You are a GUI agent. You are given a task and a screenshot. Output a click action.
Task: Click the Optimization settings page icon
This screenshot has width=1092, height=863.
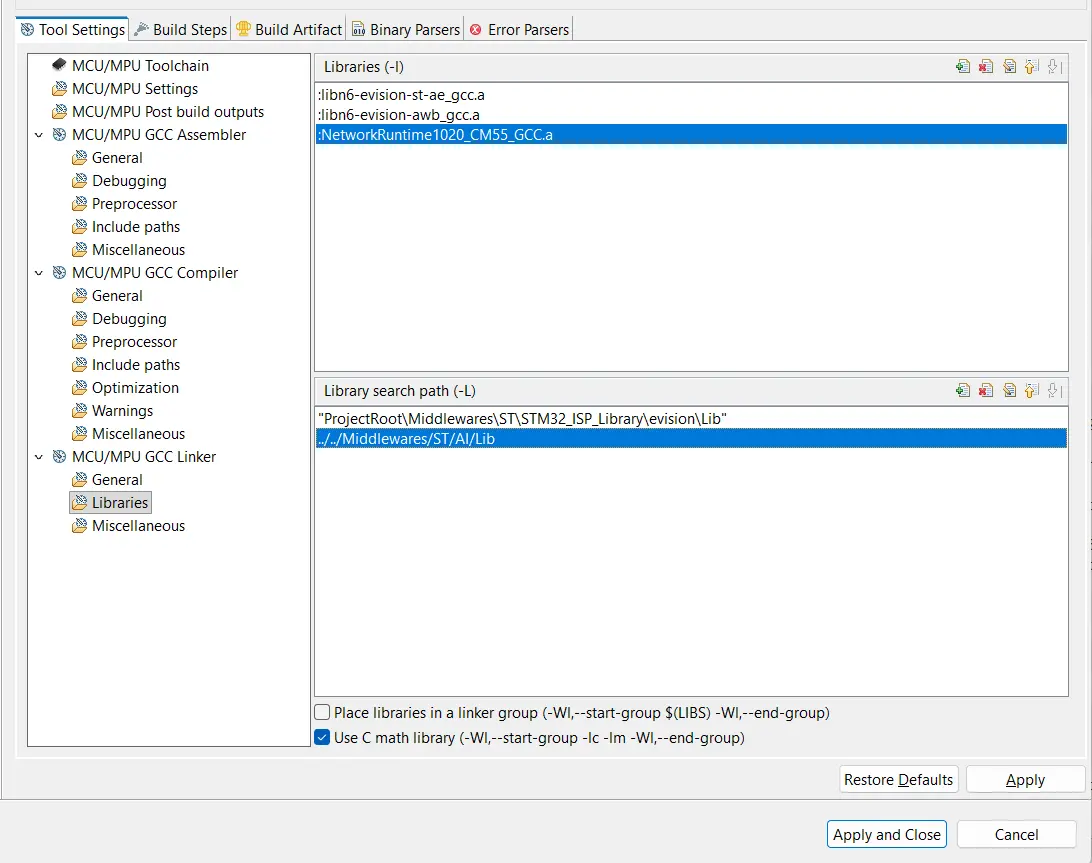(x=79, y=387)
